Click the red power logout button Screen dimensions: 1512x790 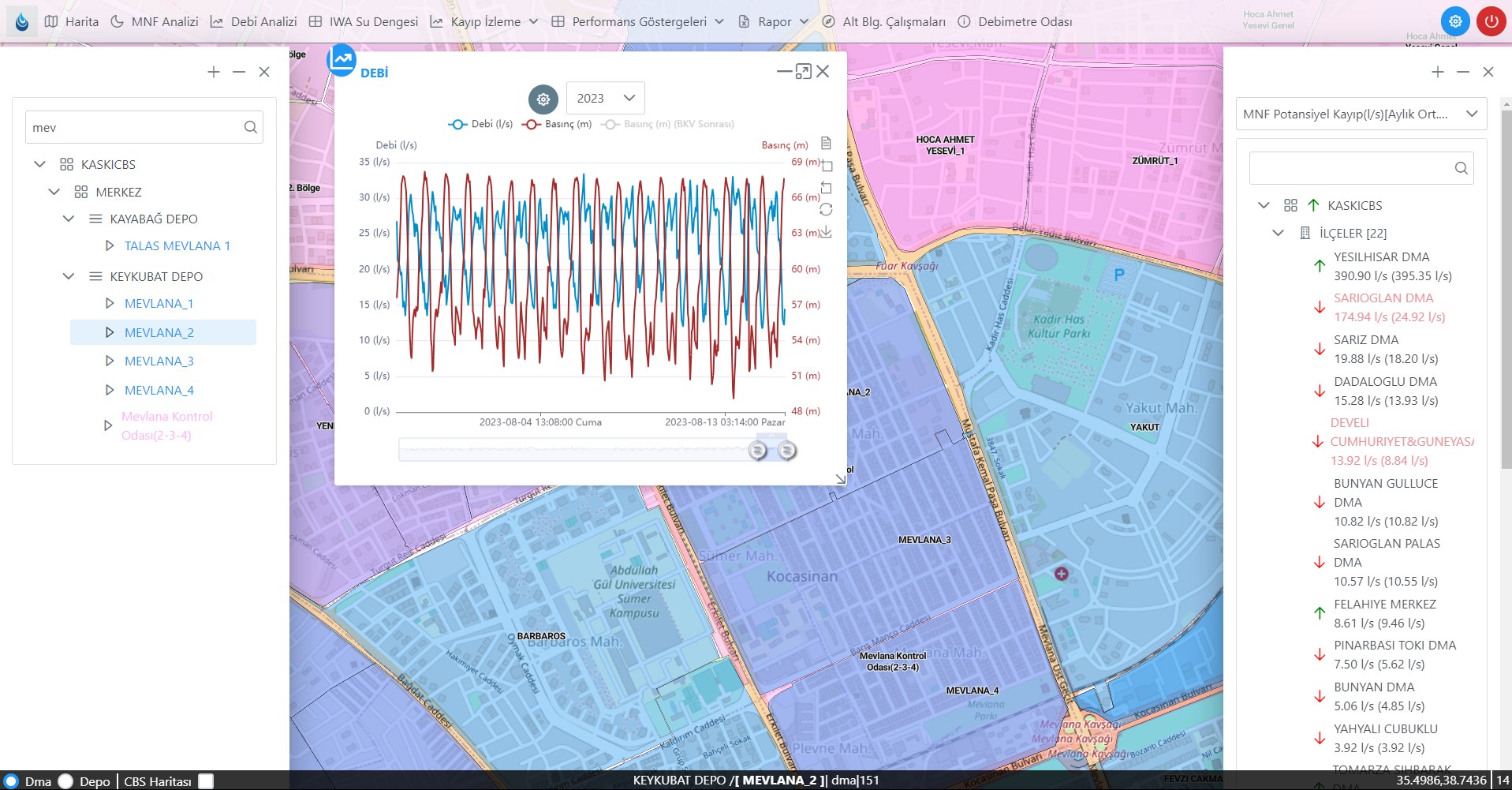click(x=1491, y=22)
